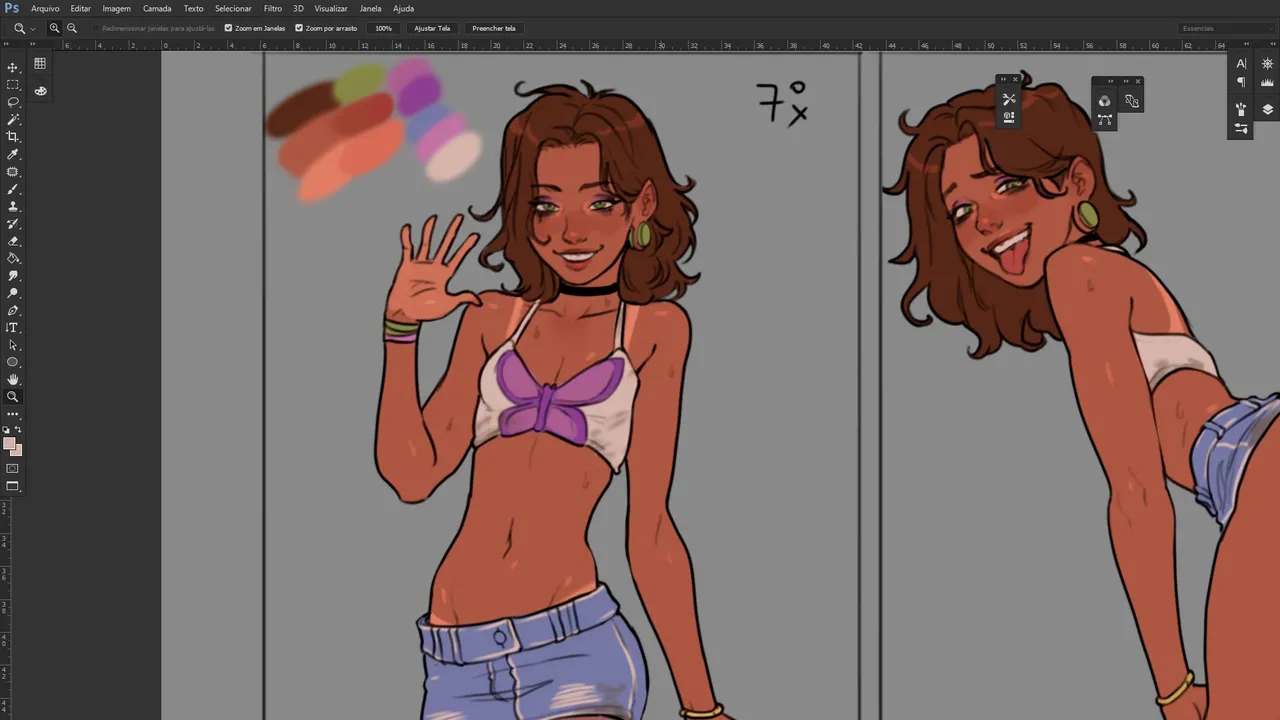Click the 'Ajustar Tela' button
The height and width of the screenshot is (720, 1280).
tap(432, 28)
